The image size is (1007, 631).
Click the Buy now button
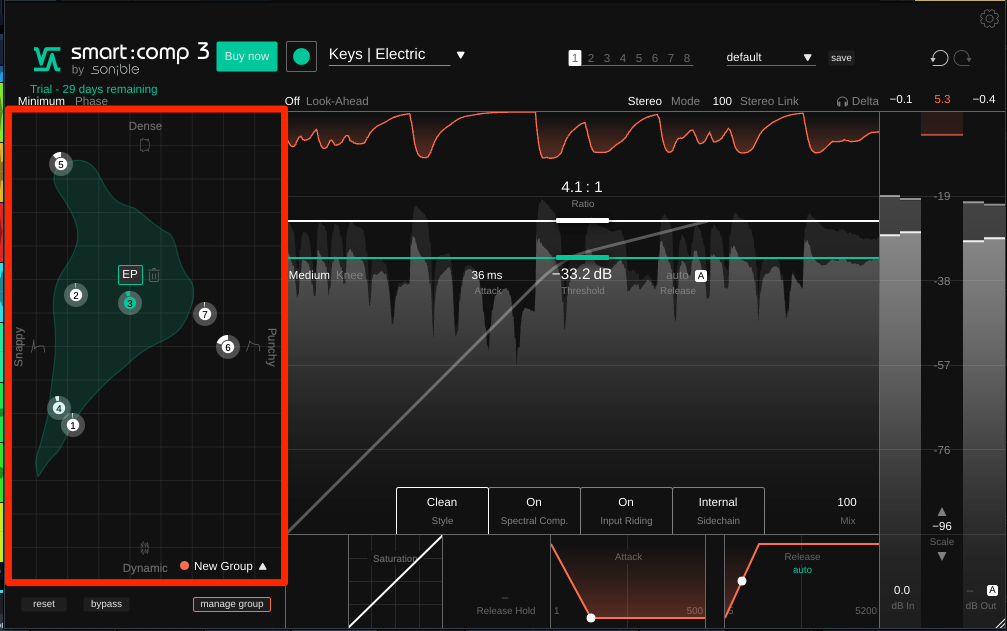coord(246,56)
